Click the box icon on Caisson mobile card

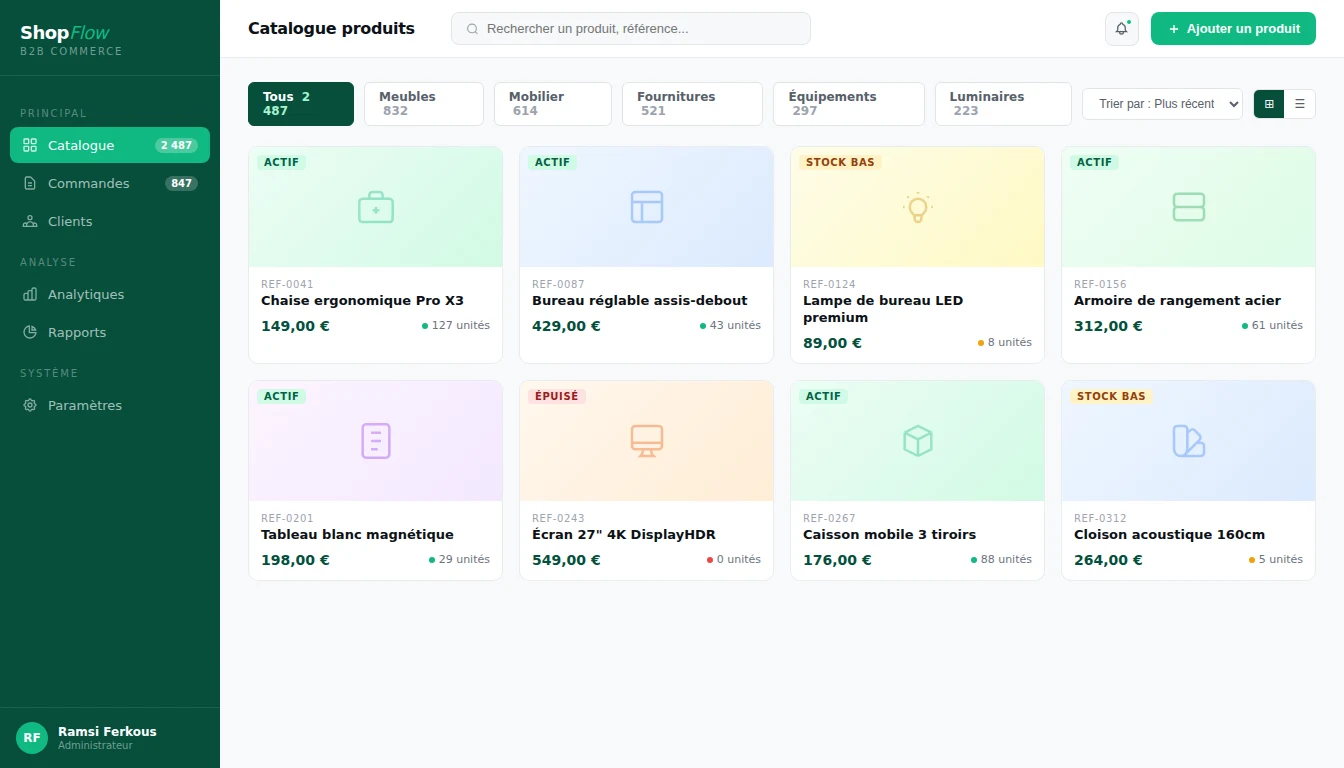(x=918, y=441)
